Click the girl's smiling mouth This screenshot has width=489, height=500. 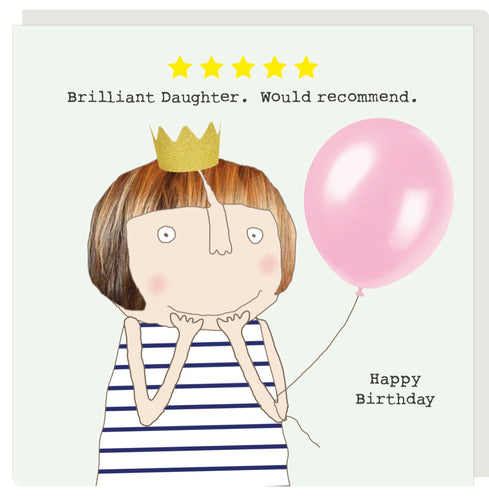pyautogui.click(x=213, y=306)
